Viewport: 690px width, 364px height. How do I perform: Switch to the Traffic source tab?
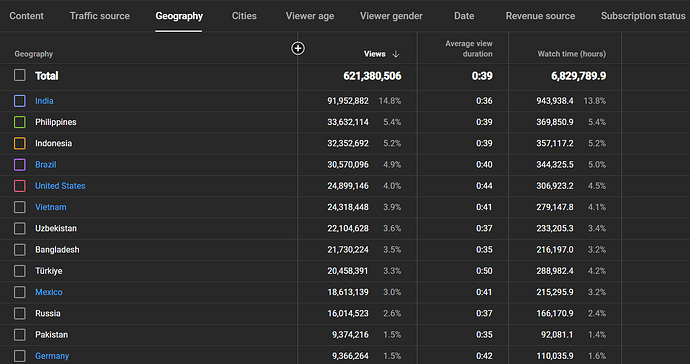tap(99, 16)
